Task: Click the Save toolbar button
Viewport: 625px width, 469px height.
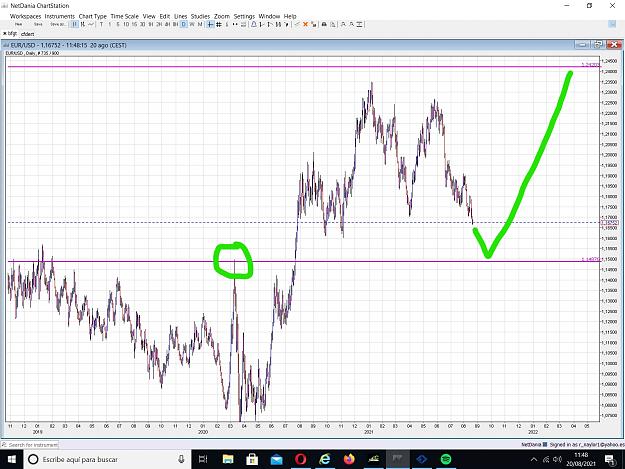Action: pyautogui.click(x=38, y=24)
